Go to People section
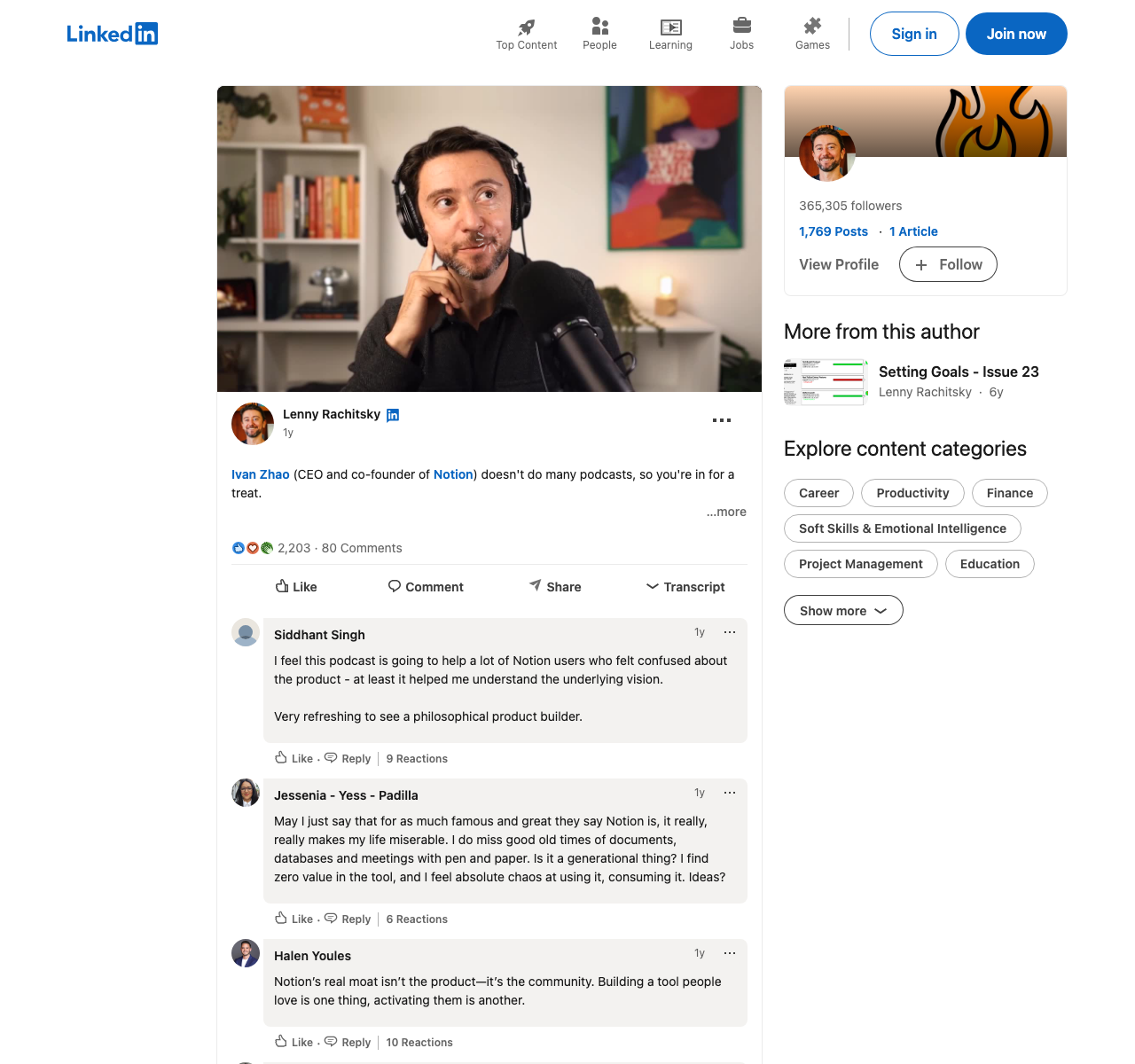1135x1064 pixels. [599, 34]
